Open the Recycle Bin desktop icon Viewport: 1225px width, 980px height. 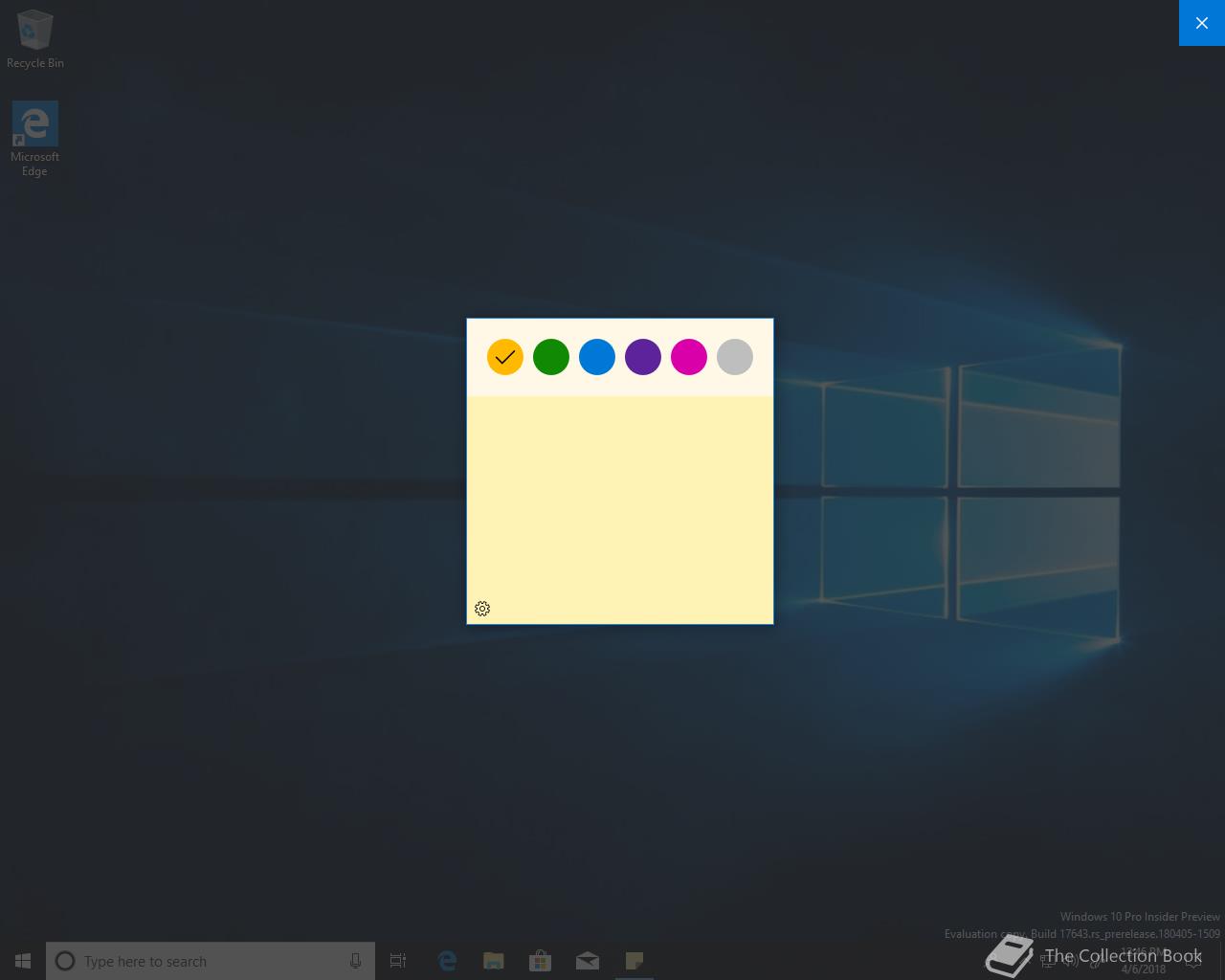pos(35,40)
